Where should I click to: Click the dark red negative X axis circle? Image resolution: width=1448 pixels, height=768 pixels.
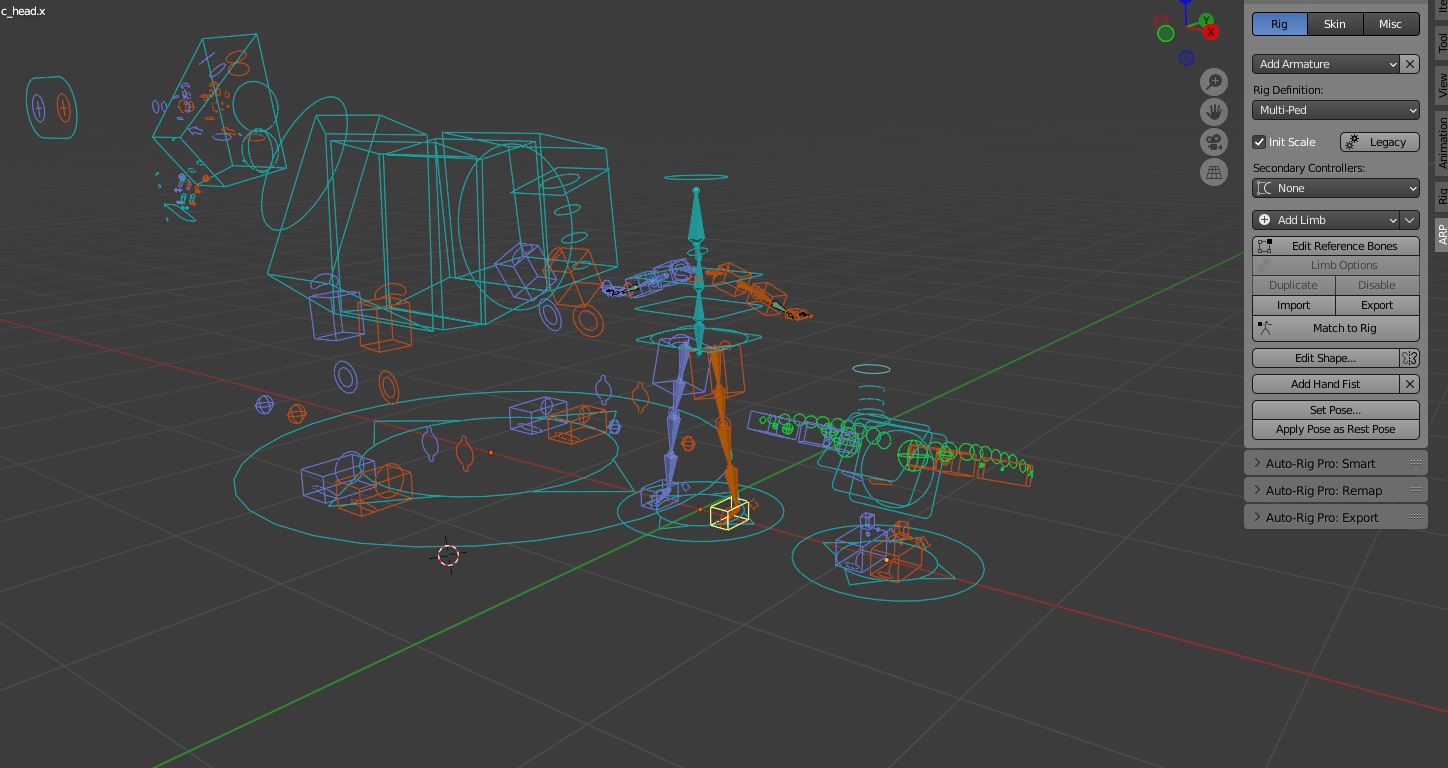[x=1161, y=21]
